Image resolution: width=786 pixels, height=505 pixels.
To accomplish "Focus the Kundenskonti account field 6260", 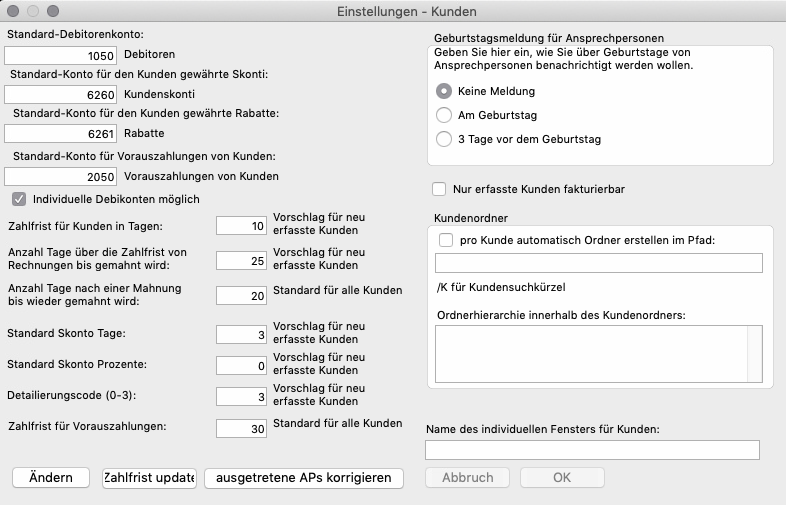I will (x=61, y=95).
